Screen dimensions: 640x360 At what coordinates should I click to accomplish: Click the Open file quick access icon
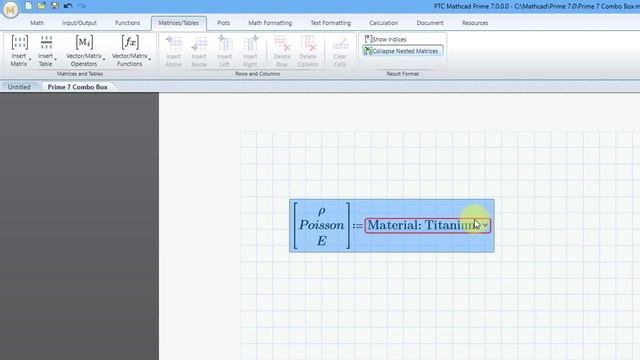coord(41,6)
